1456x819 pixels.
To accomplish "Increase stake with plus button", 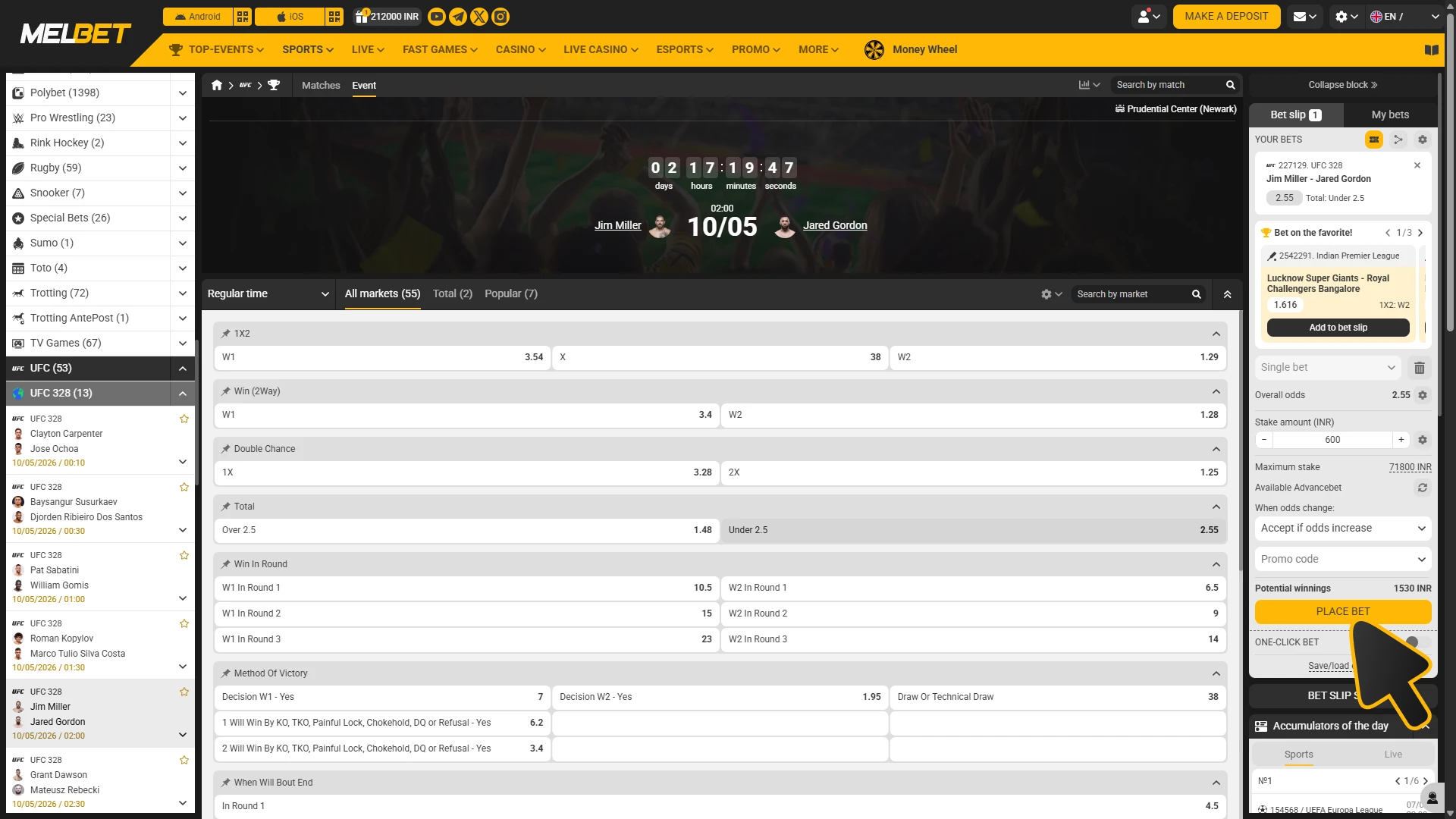I will coord(1401,440).
